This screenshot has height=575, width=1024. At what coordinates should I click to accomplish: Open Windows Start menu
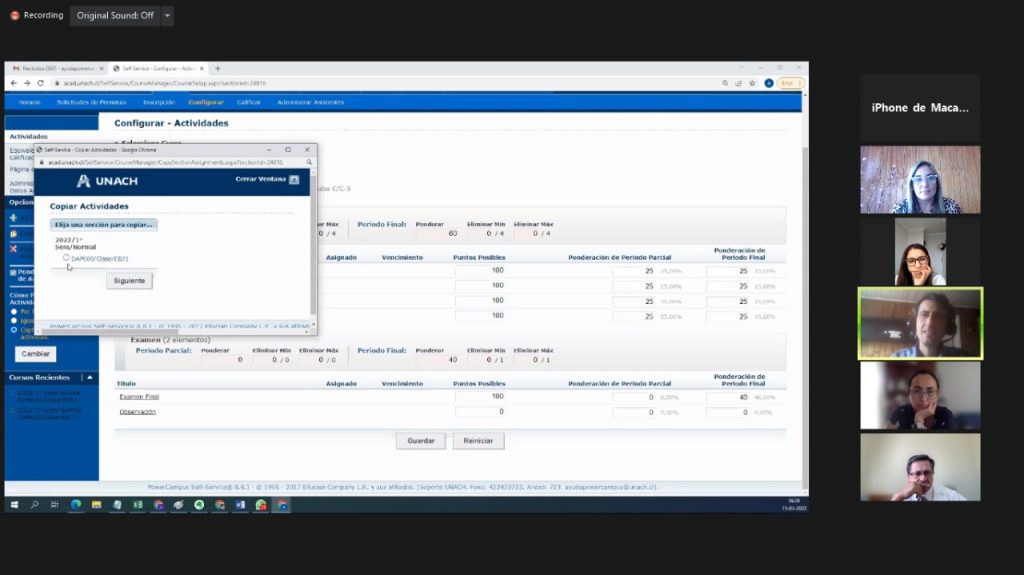[x=14, y=505]
